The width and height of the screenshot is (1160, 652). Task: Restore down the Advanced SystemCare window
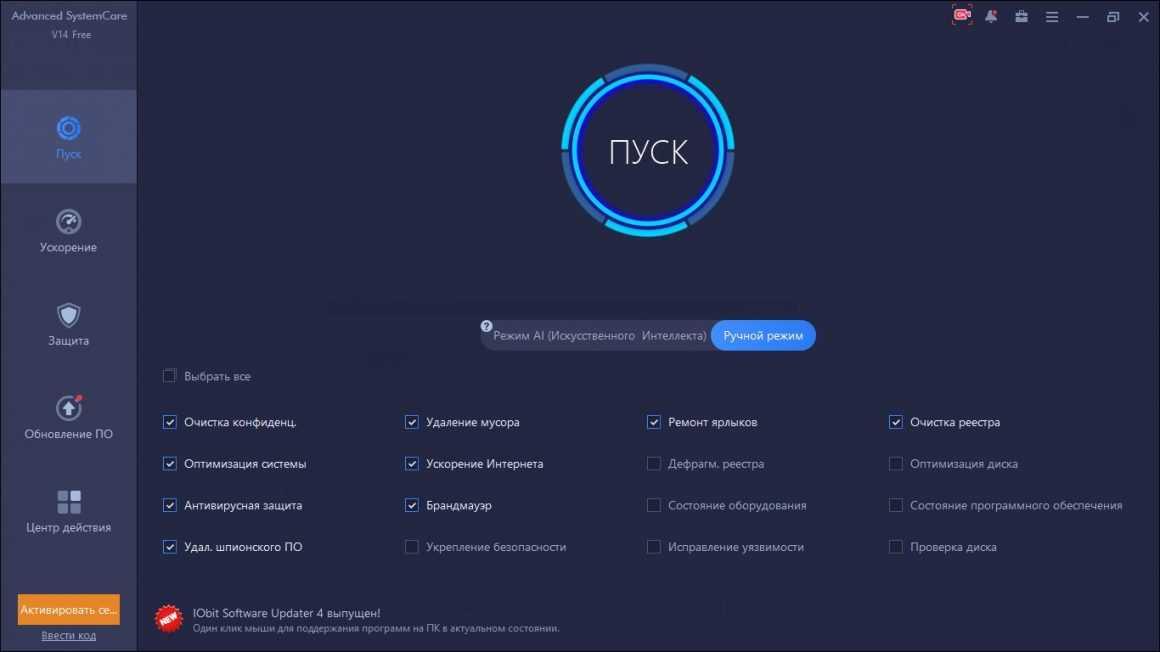1113,17
